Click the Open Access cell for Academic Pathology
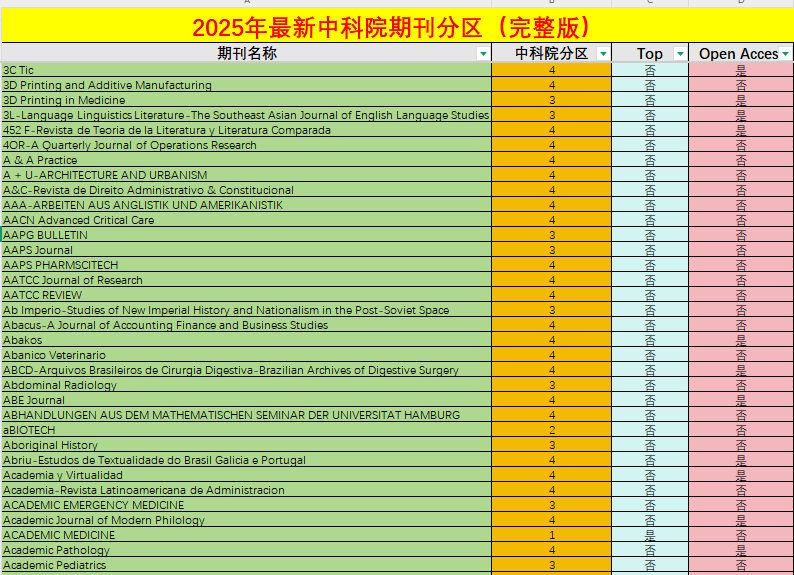Viewport: 794px width, 575px height. [741, 550]
